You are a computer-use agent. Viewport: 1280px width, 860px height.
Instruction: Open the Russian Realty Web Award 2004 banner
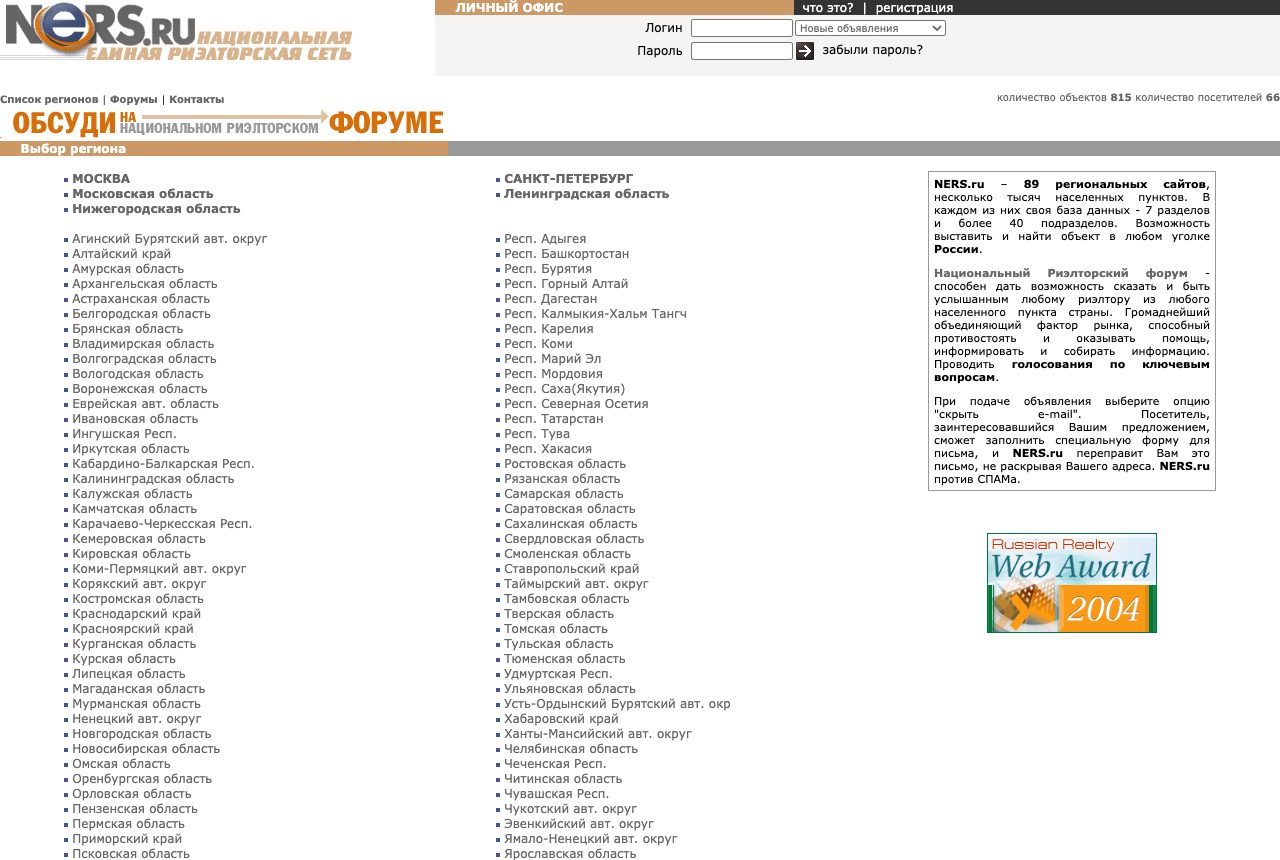click(1072, 583)
